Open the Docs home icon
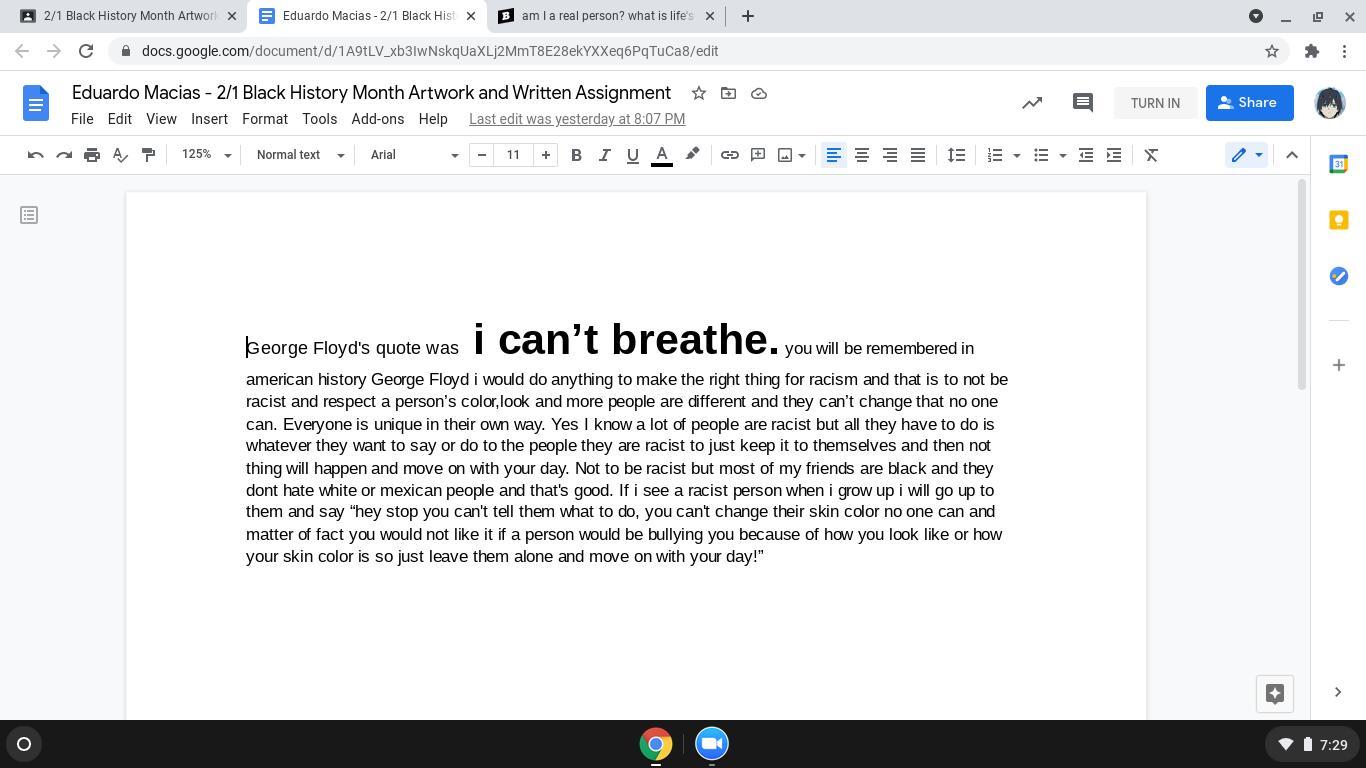This screenshot has height=768, width=1366. tap(36, 103)
